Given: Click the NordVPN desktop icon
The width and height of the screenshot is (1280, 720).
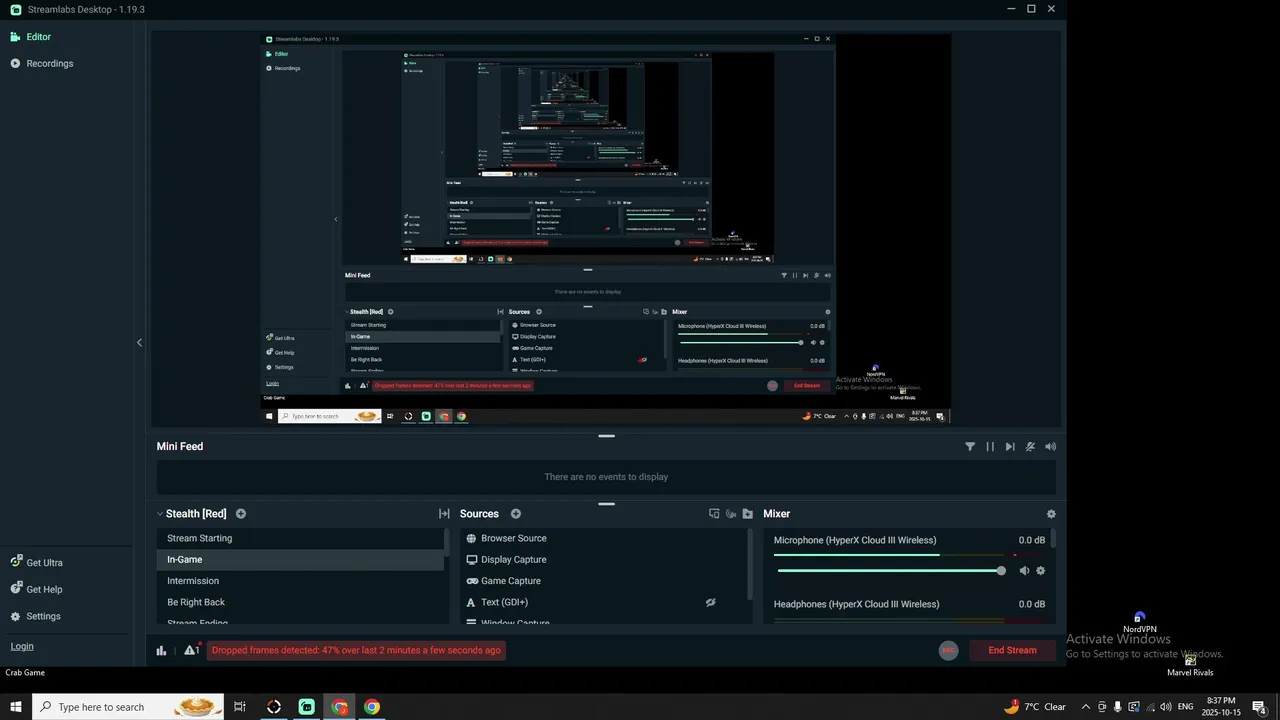Looking at the screenshot, I should (1139, 623).
